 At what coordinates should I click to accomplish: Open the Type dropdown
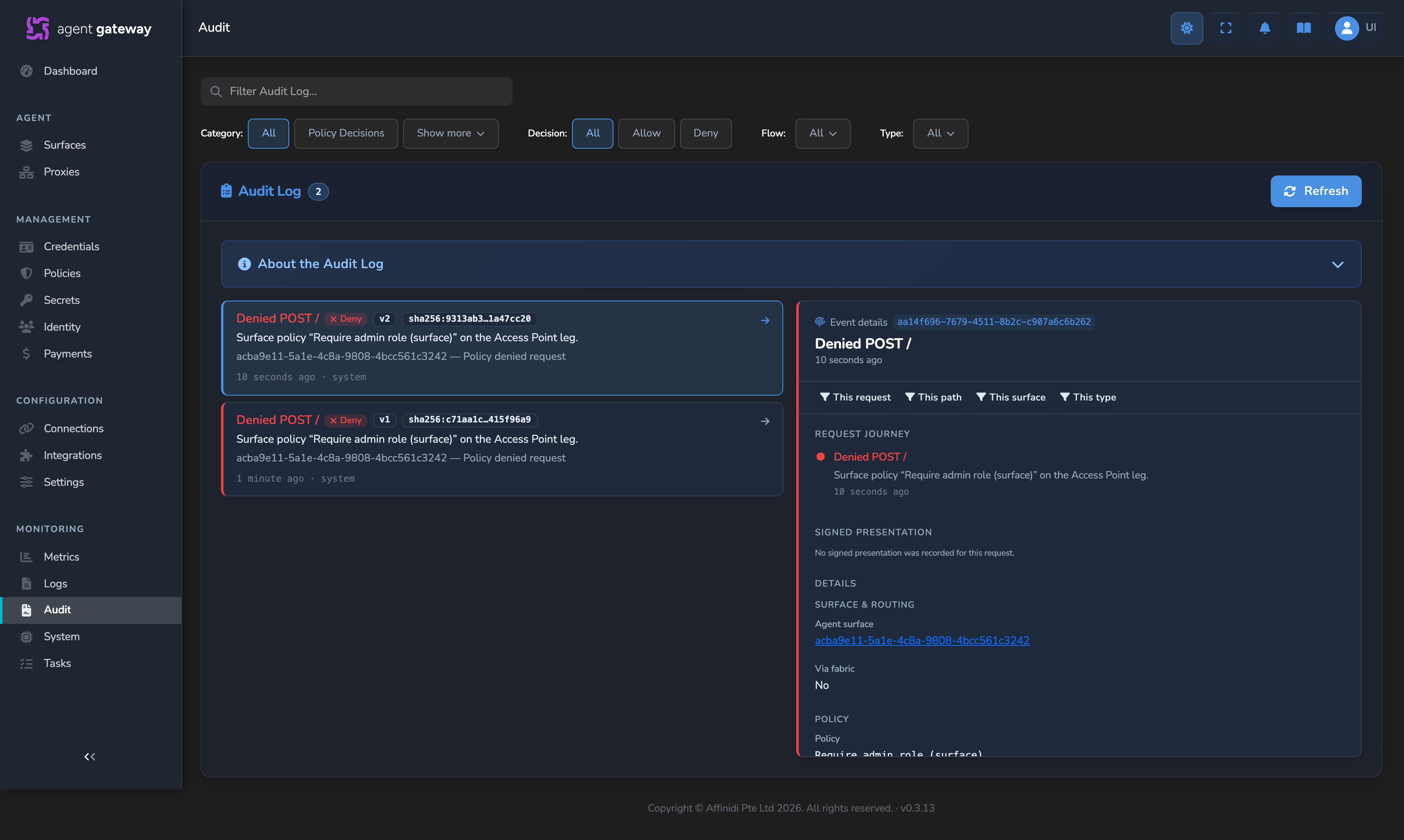coord(940,134)
